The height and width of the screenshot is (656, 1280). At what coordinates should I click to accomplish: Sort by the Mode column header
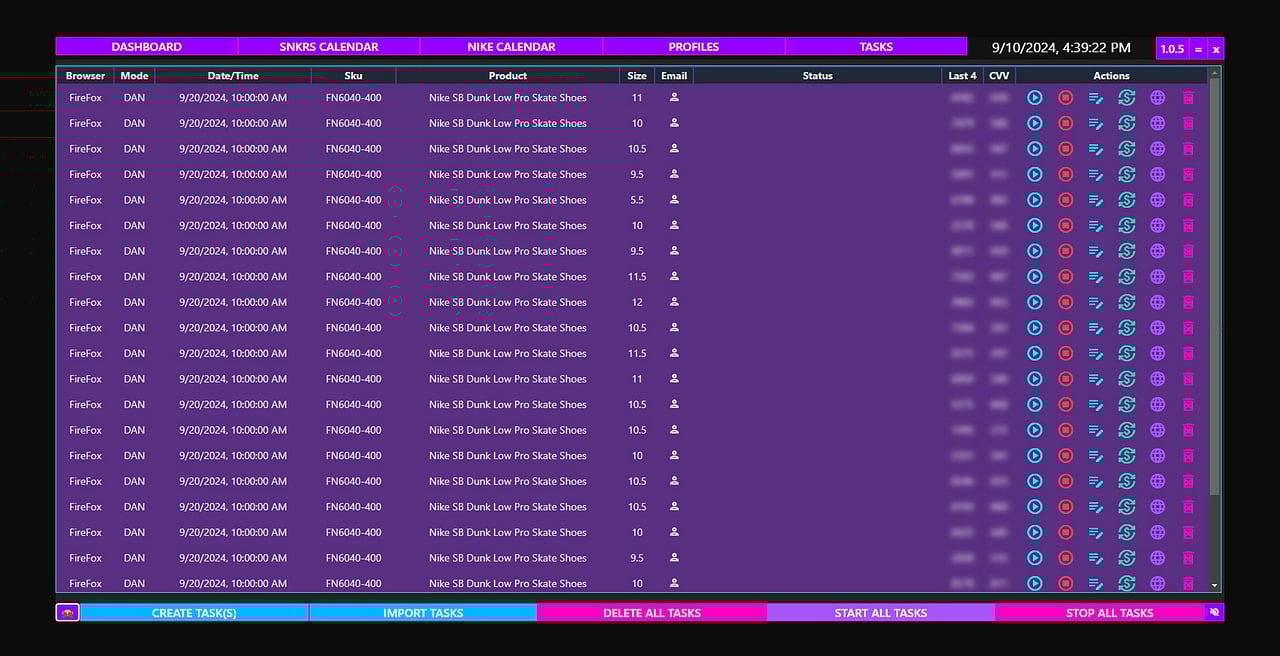[134, 75]
